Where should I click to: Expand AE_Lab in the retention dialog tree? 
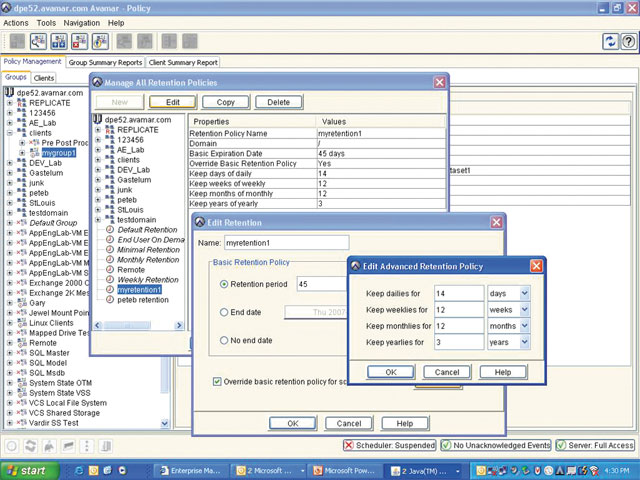coord(98,150)
